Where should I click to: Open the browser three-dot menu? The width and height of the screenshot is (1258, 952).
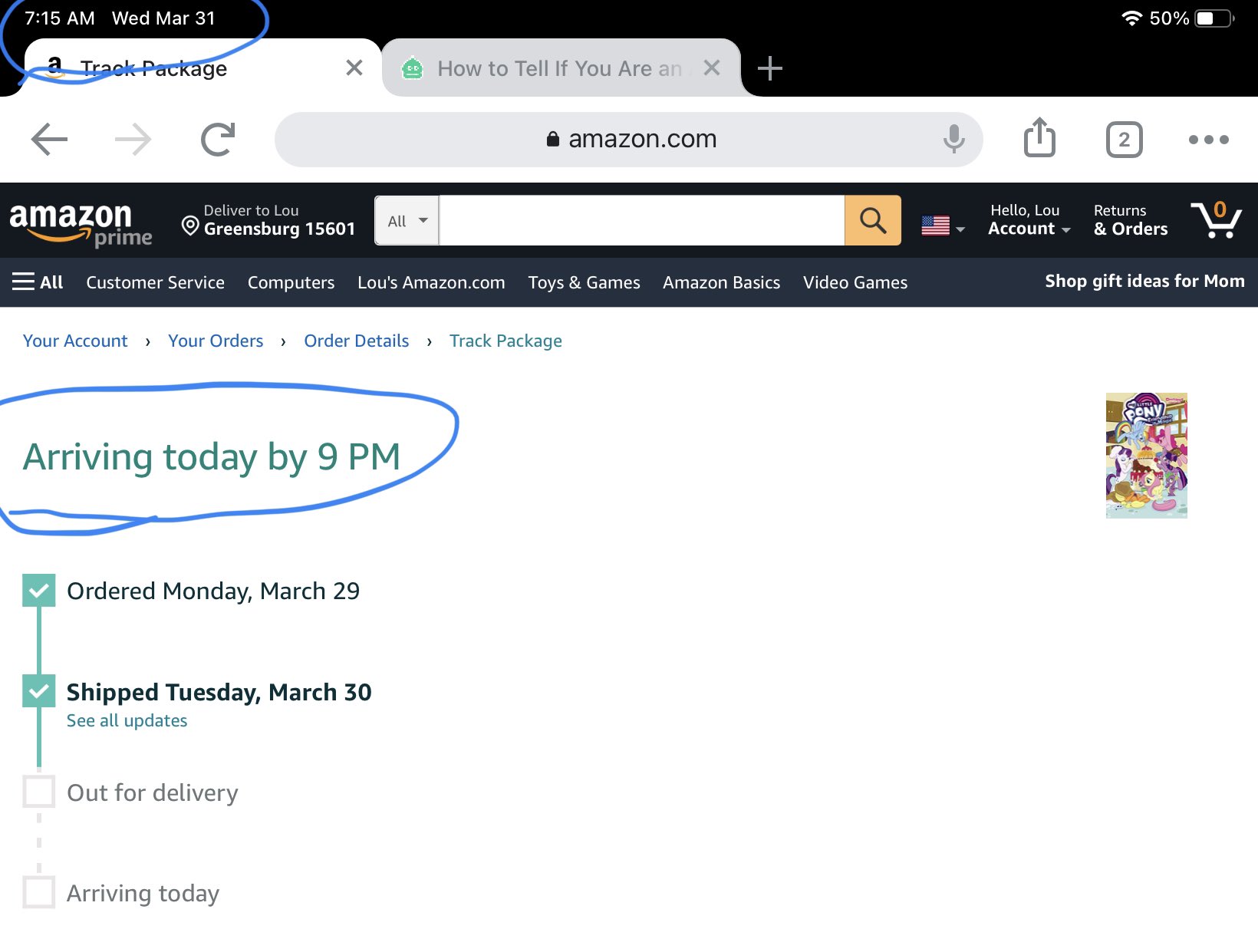(x=1208, y=140)
